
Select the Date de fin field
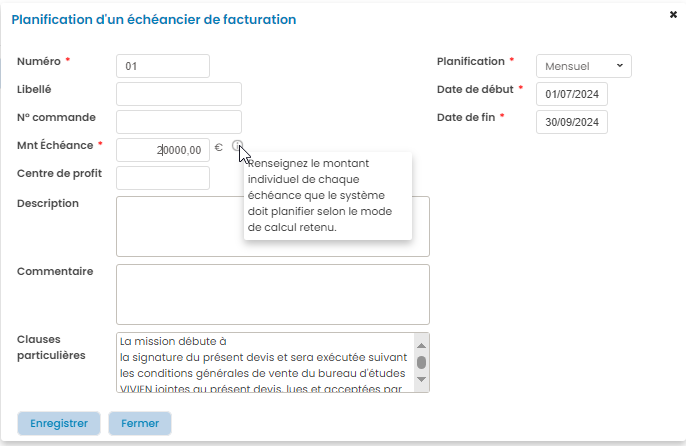coord(572,122)
